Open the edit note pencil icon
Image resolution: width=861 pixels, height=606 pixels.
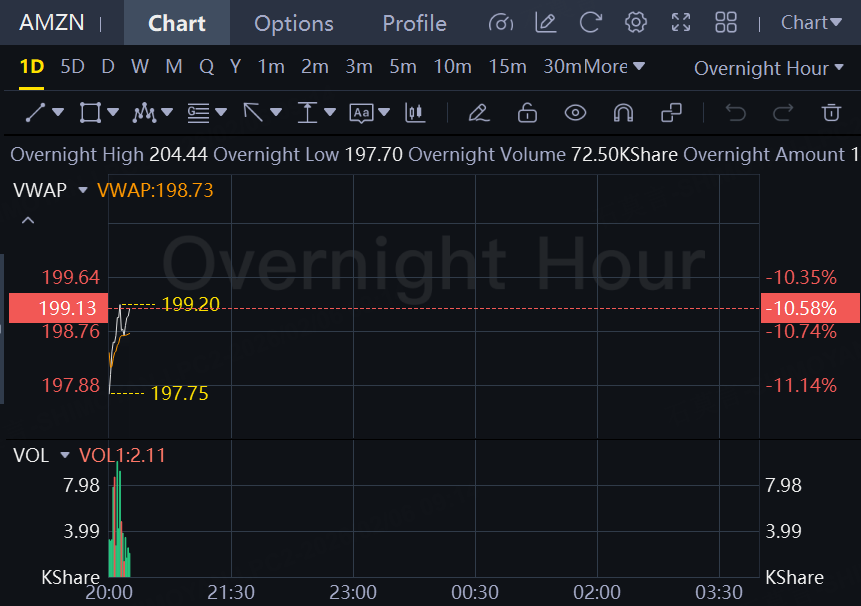coord(545,22)
